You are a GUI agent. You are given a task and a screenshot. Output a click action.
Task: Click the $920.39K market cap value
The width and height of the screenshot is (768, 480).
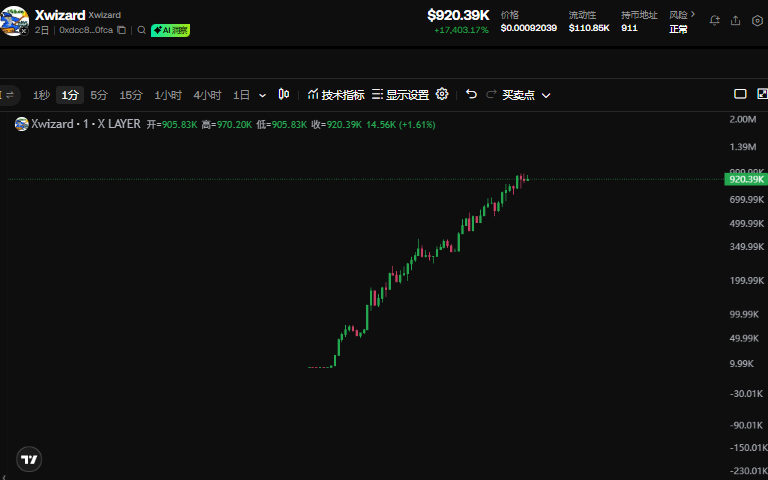[x=458, y=15]
